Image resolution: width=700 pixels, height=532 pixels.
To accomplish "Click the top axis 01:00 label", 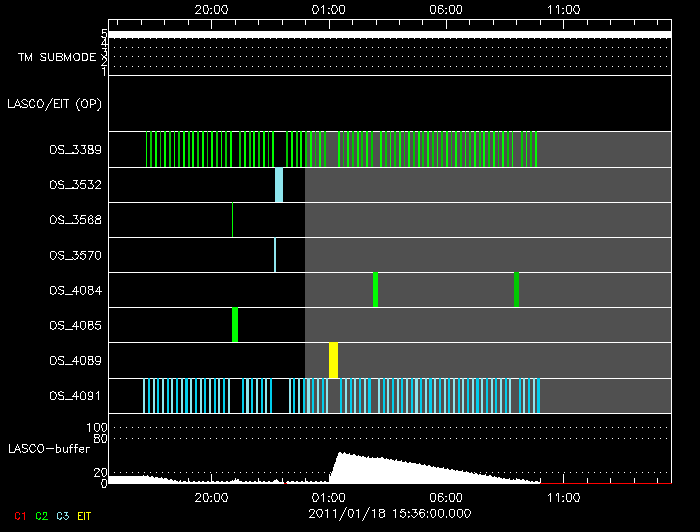I will coord(329,10).
